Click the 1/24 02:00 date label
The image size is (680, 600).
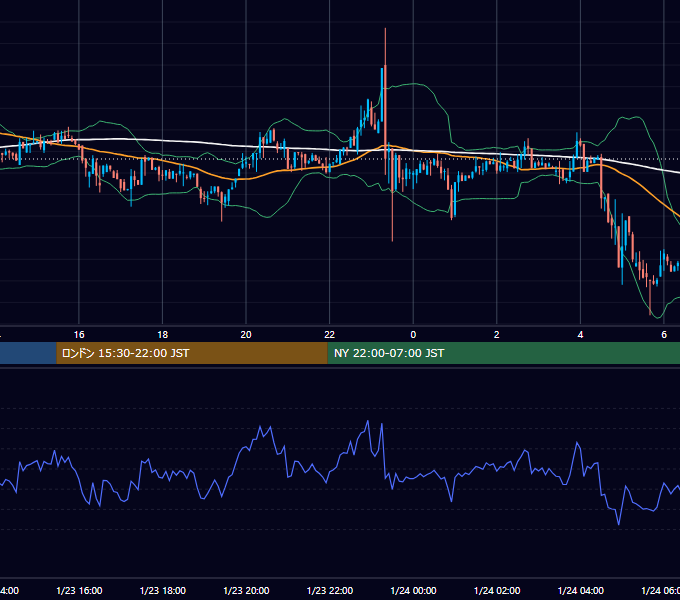[x=497, y=590]
